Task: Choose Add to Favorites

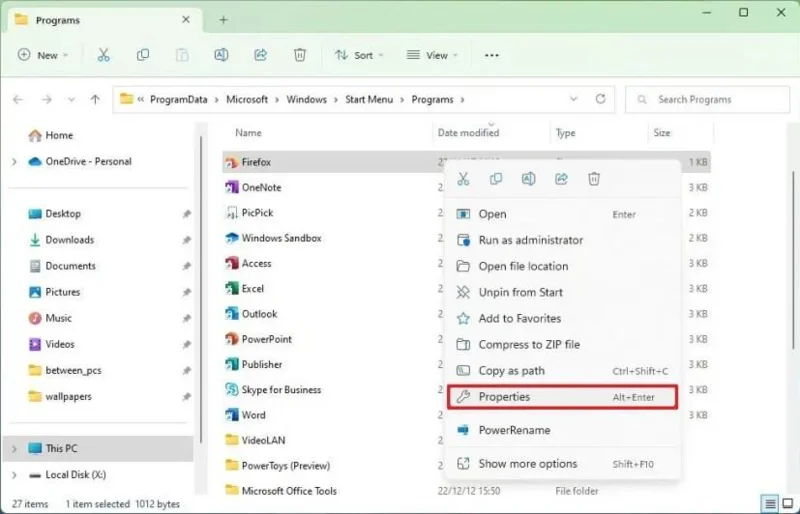Action: (x=563, y=319)
